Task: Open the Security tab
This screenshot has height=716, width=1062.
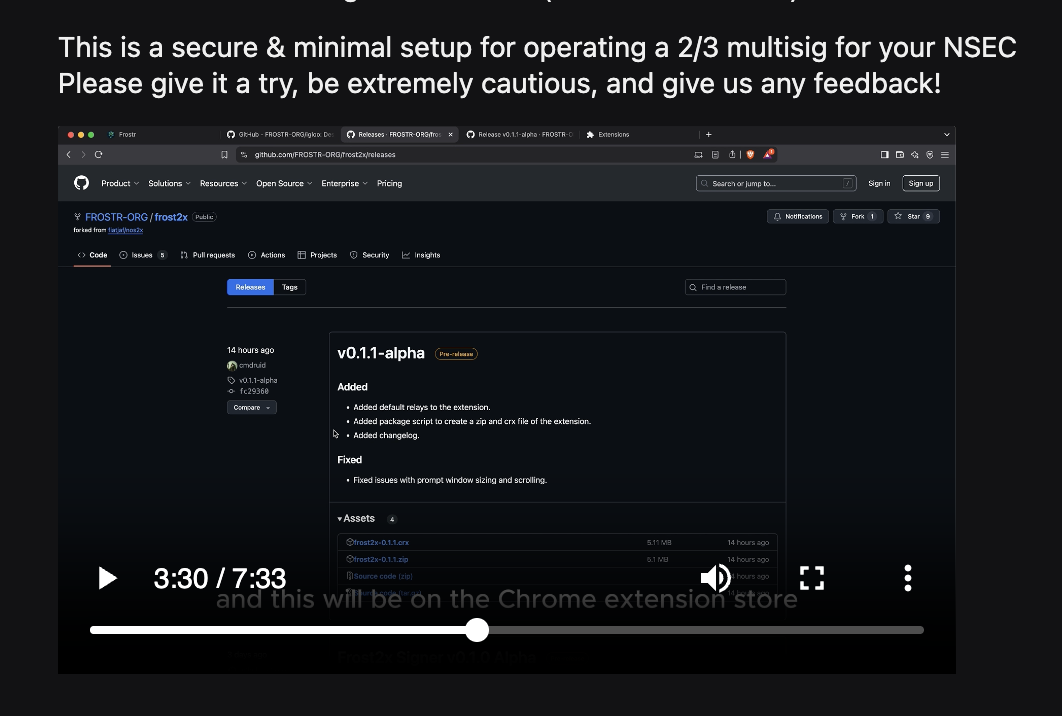Action: (x=369, y=255)
